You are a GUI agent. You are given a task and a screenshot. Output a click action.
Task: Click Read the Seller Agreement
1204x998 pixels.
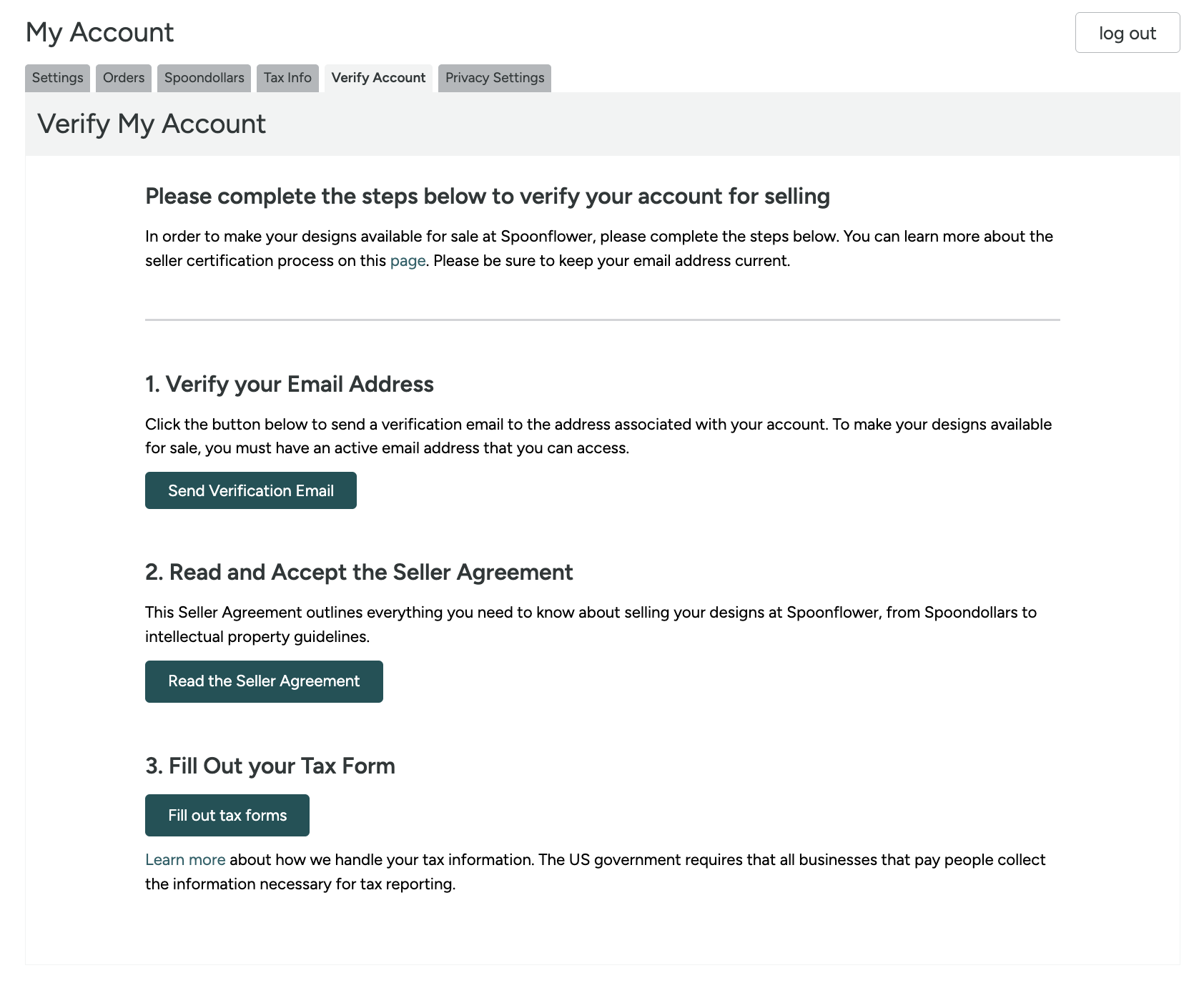263,681
